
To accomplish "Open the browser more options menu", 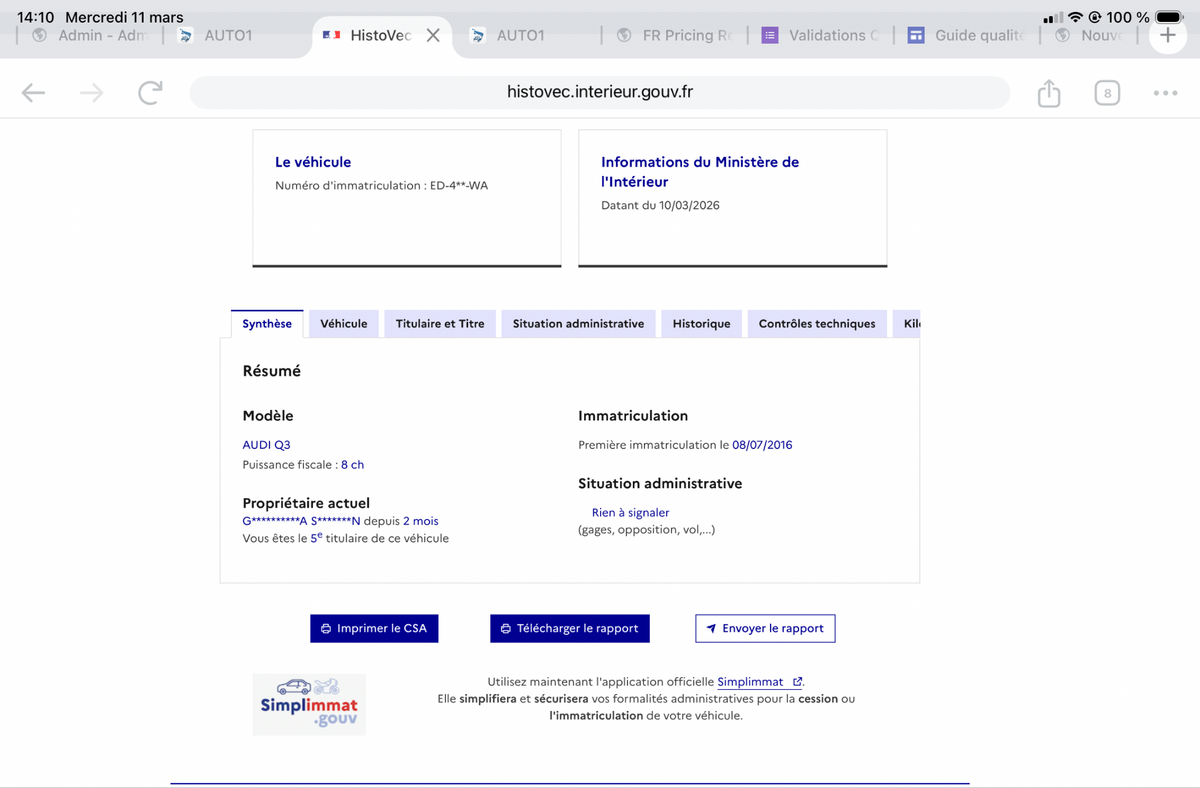I will point(1164,93).
